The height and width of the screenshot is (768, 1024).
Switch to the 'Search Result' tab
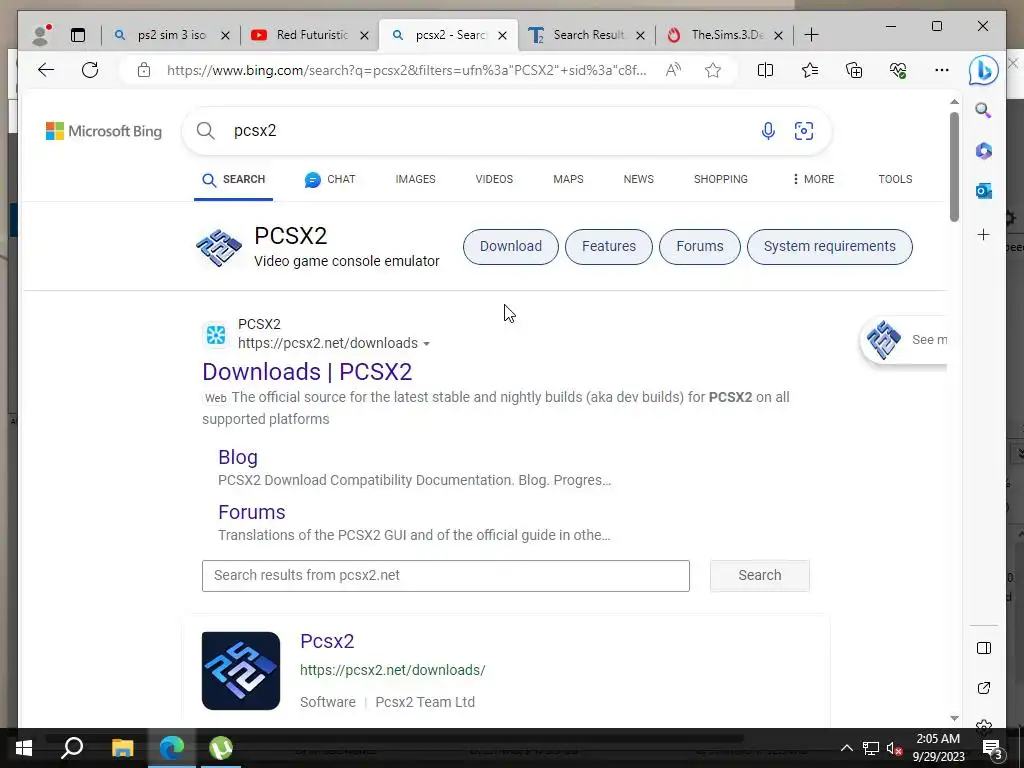point(588,35)
